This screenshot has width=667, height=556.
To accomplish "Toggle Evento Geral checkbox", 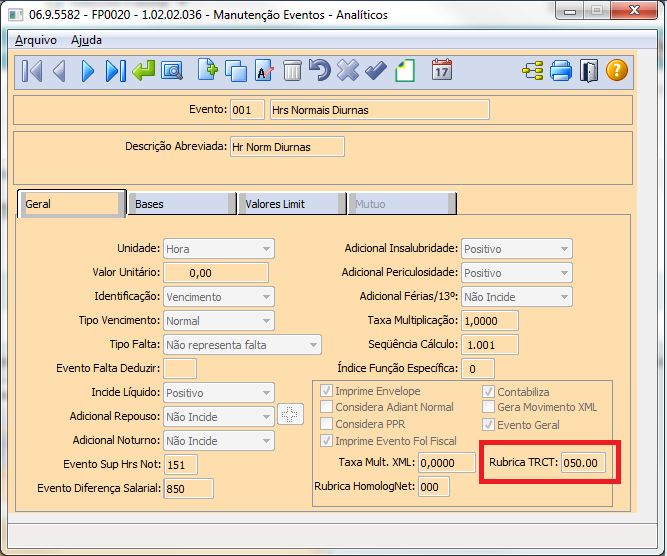I will point(488,425).
